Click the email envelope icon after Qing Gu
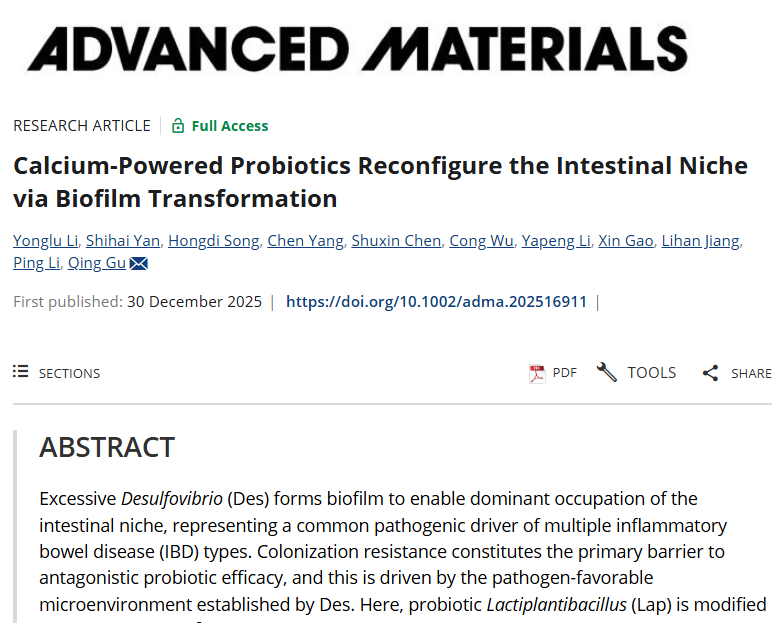Image resolution: width=784 pixels, height=623 pixels. pyautogui.click(x=139, y=264)
